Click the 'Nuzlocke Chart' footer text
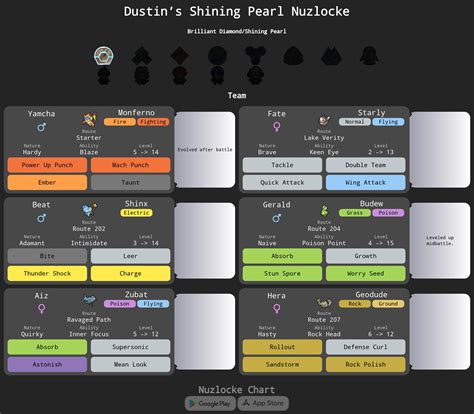The width and height of the screenshot is (474, 414). [x=237, y=390]
